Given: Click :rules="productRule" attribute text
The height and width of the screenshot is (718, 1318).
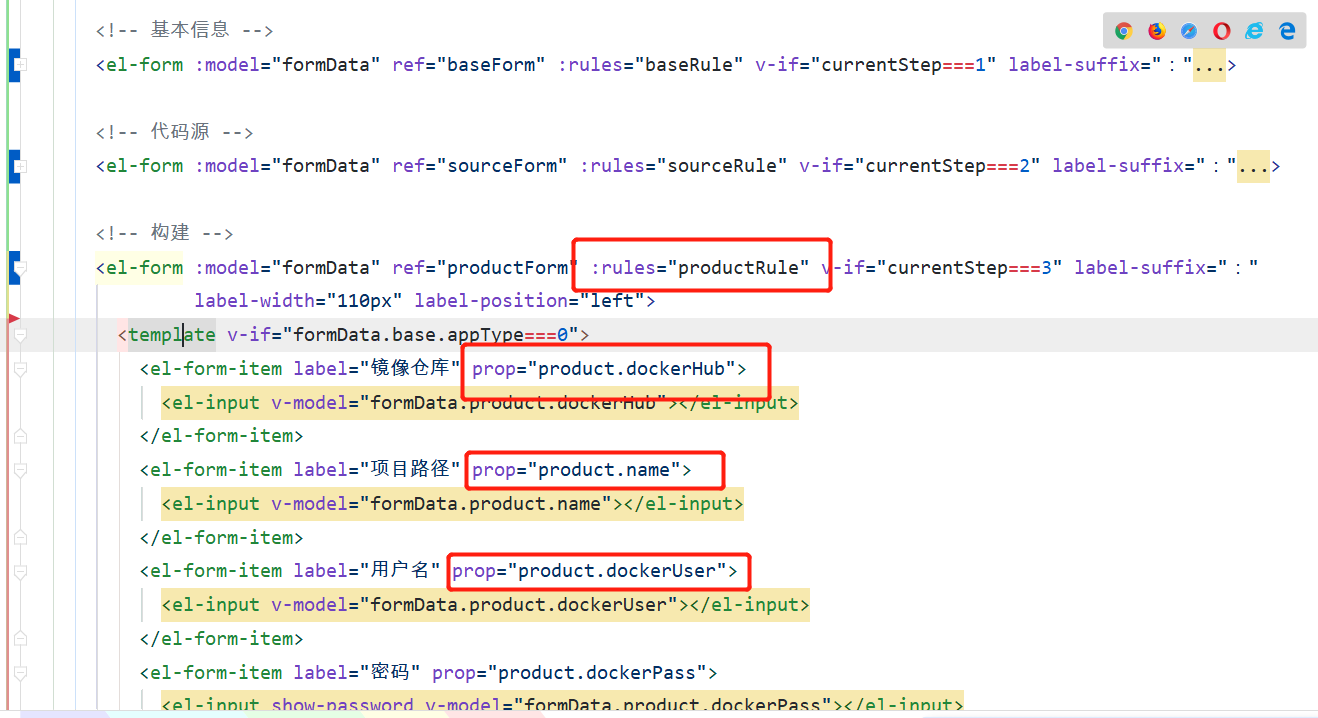Looking at the screenshot, I should pyautogui.click(x=700, y=268).
